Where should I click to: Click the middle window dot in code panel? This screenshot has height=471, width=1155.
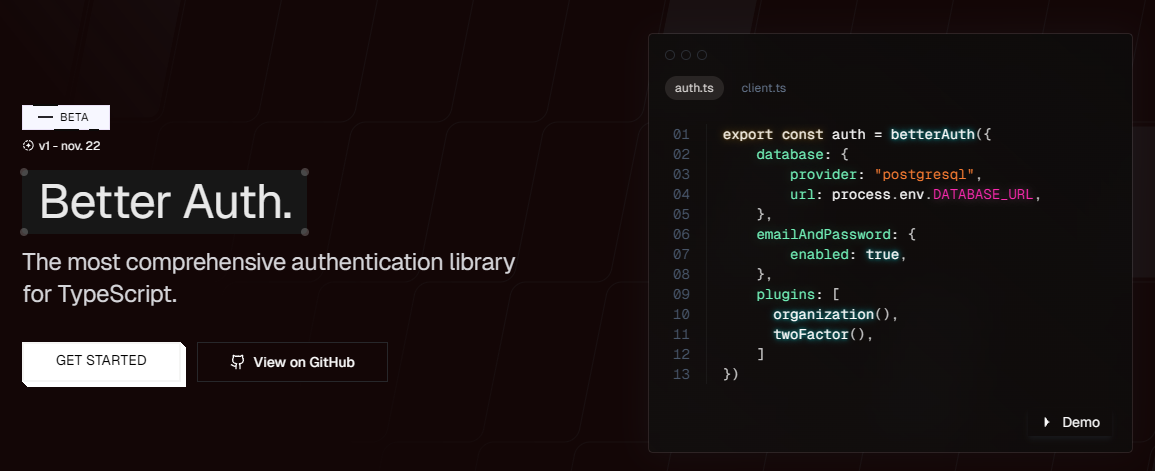[686, 55]
